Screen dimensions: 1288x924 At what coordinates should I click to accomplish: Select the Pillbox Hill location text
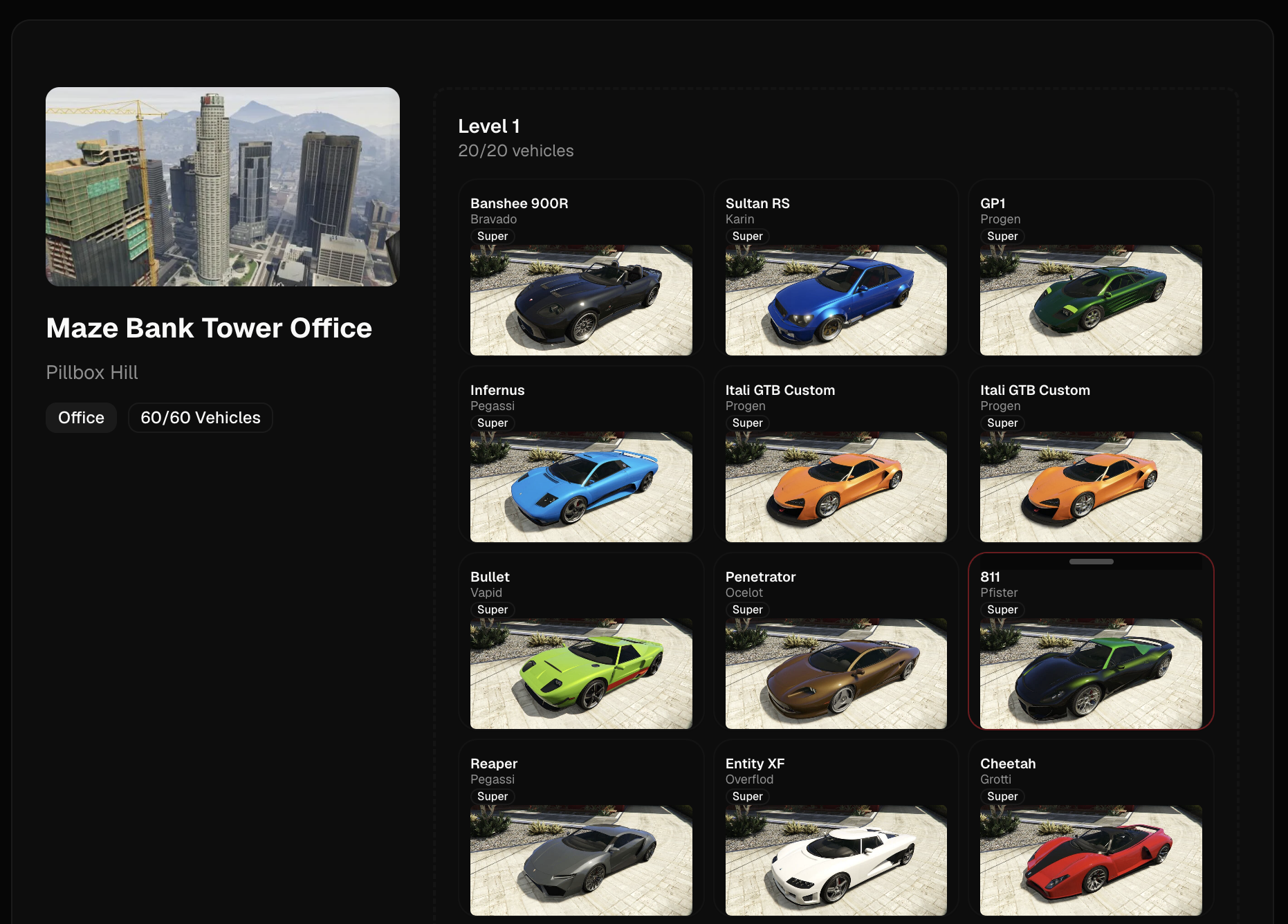(92, 372)
